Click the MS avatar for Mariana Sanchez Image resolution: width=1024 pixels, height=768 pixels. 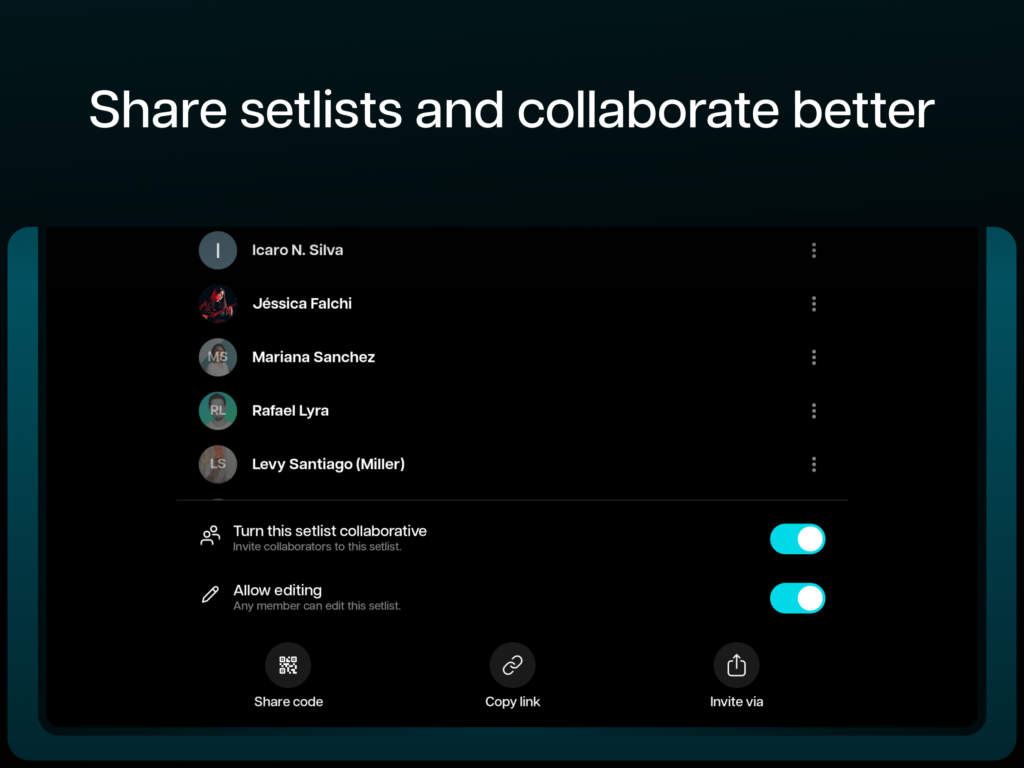point(218,357)
